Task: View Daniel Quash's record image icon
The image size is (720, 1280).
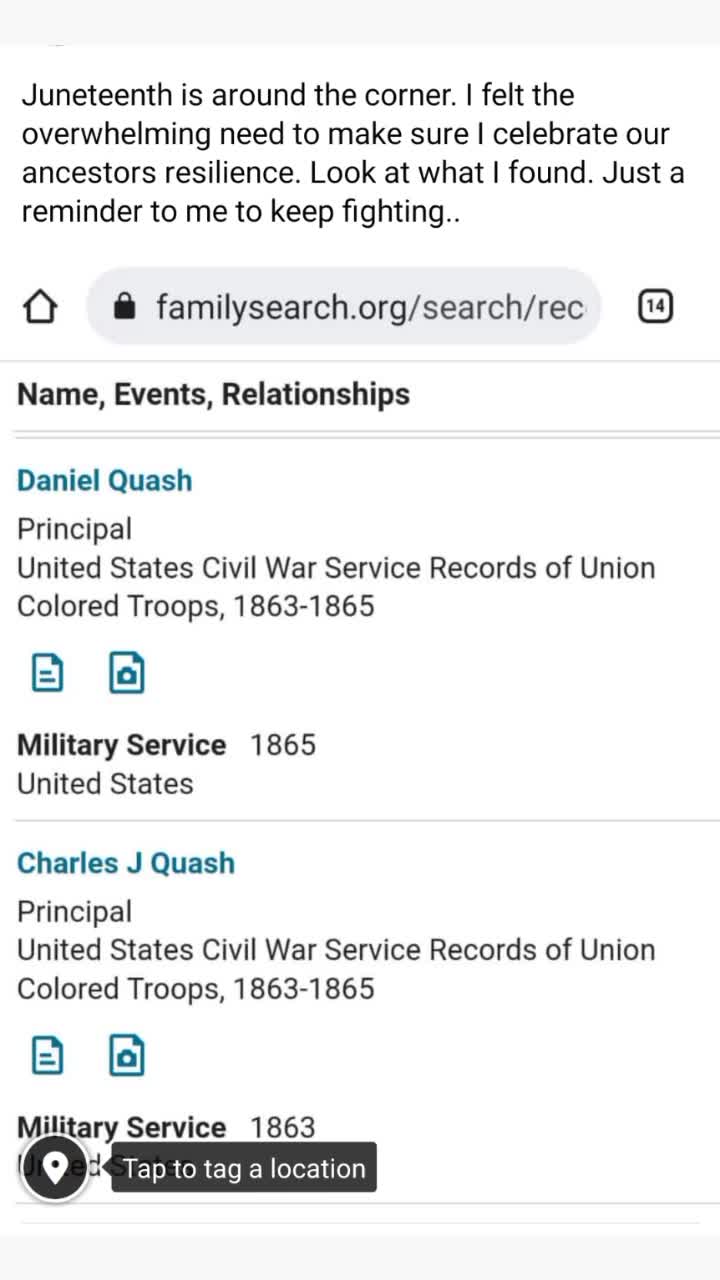Action: click(126, 673)
